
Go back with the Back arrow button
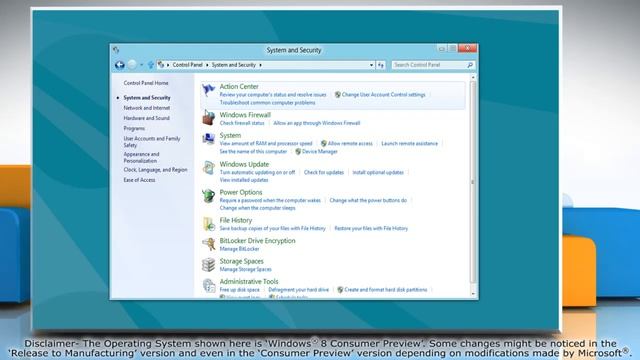pyautogui.click(x=120, y=65)
